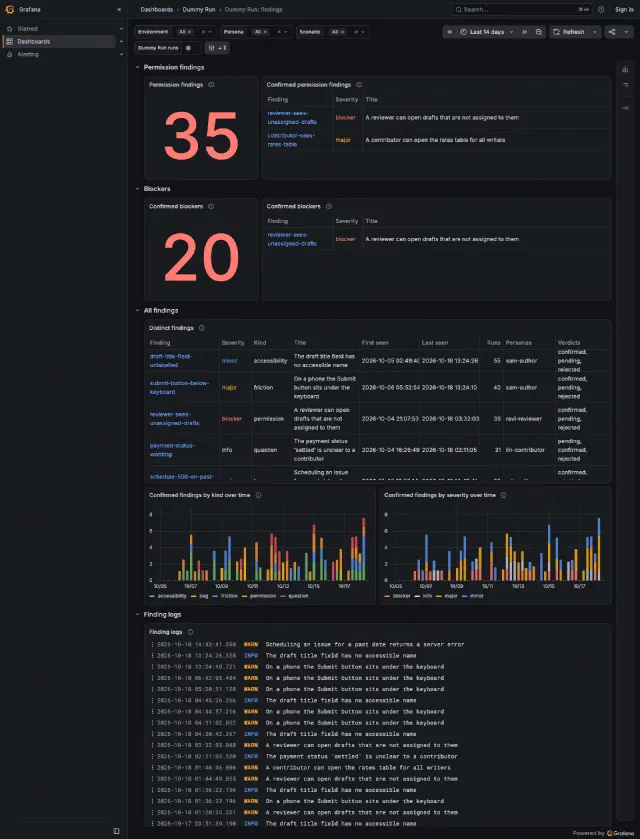Remove the All tag from Persona filter
Screen dimensions: 640x839
pyautogui.click(x=265, y=32)
